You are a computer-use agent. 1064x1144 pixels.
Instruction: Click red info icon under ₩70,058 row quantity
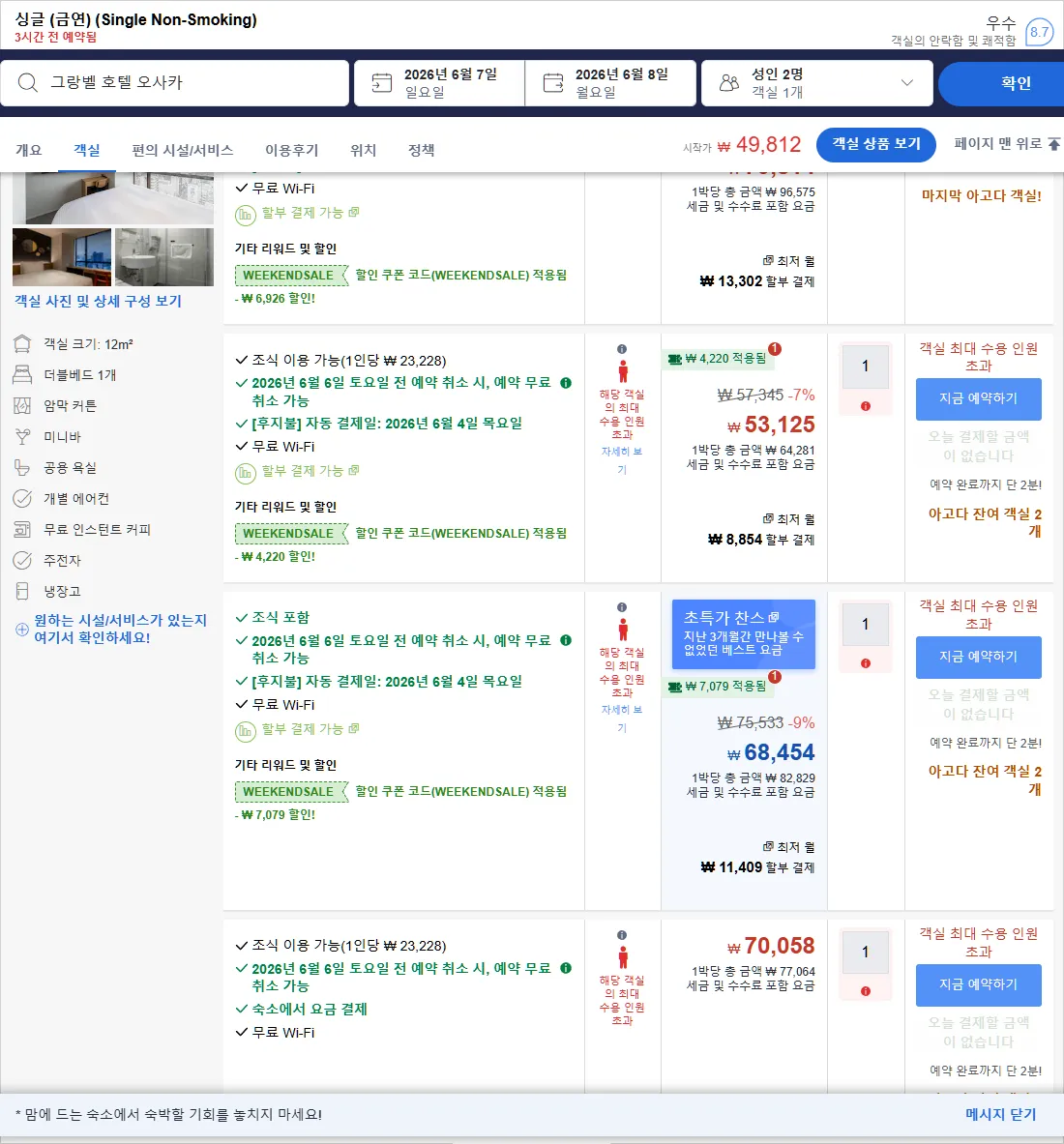coord(866,991)
